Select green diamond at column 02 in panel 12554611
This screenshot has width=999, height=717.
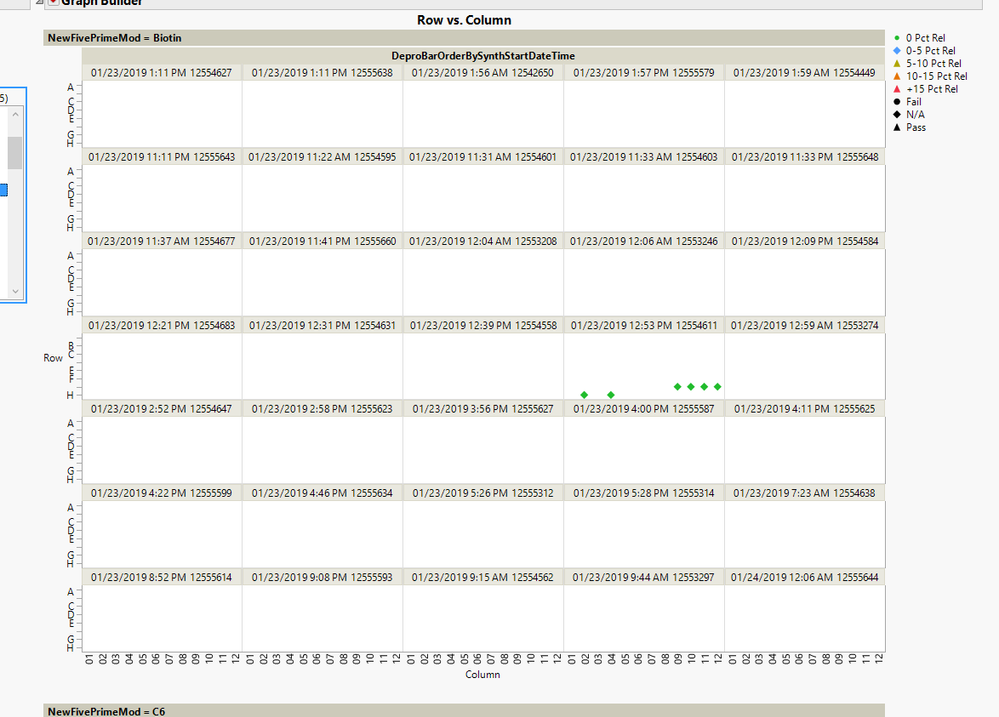click(584, 395)
